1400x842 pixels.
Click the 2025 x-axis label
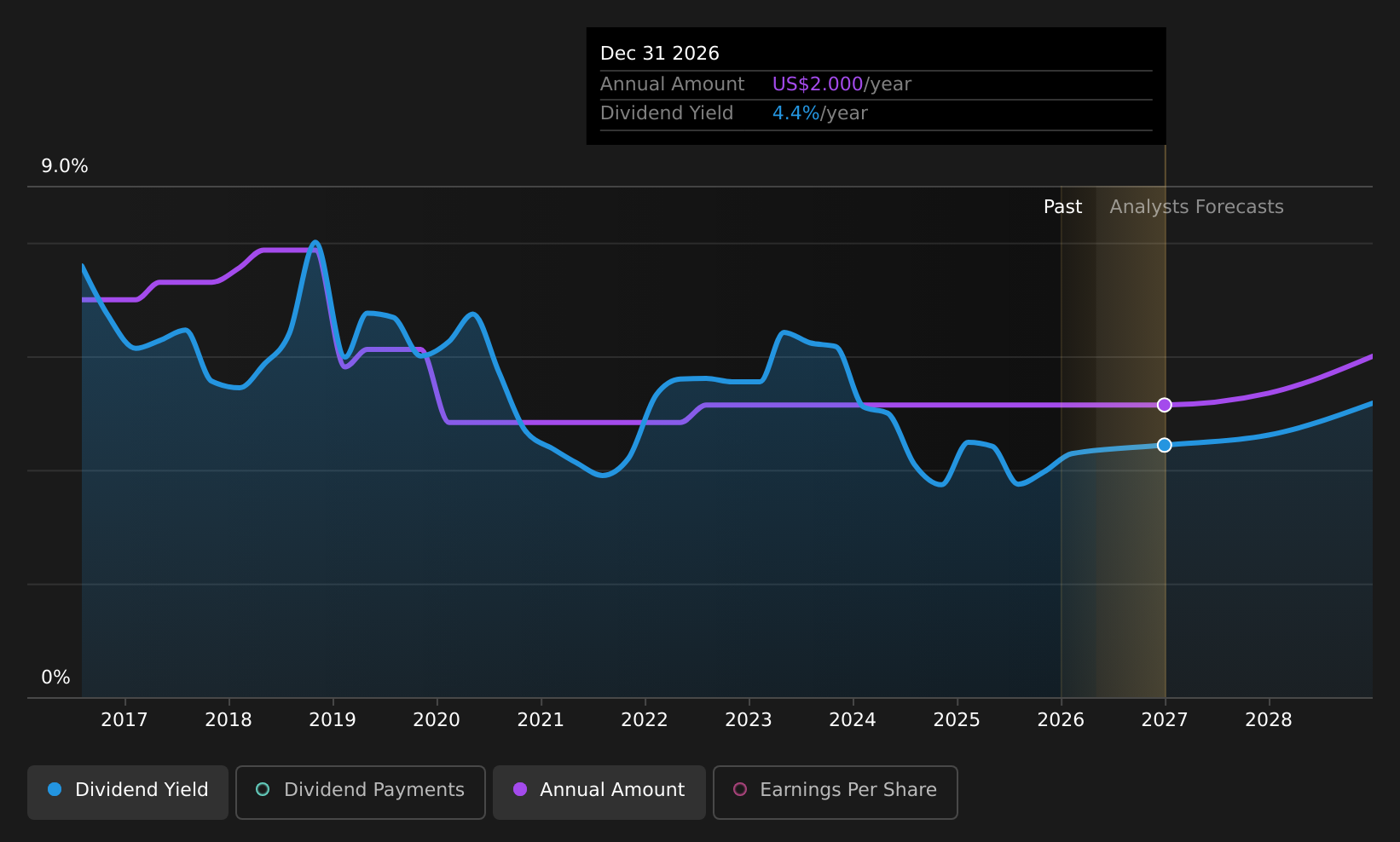coord(957,720)
